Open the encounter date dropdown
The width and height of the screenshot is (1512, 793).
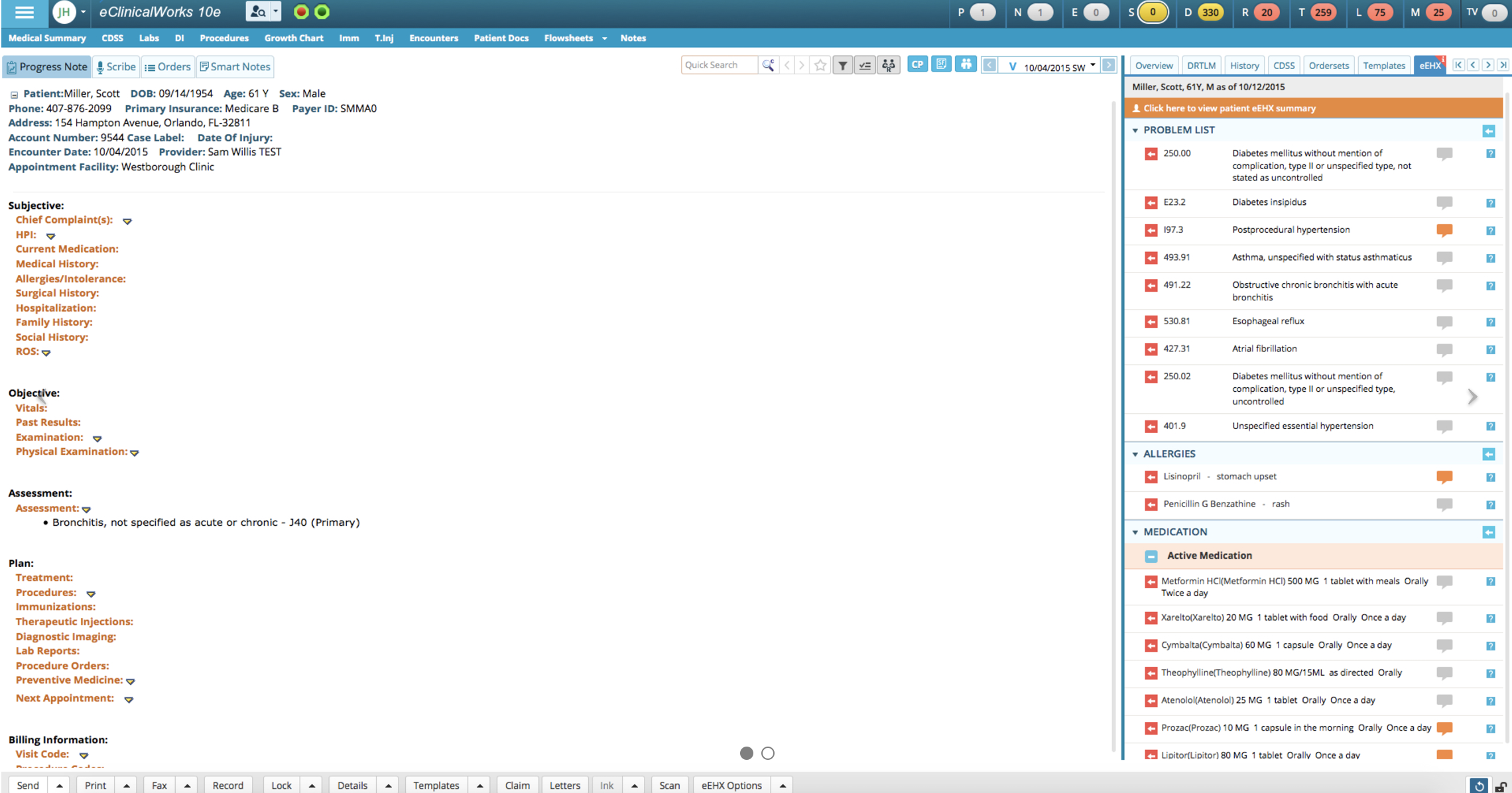(1092, 65)
